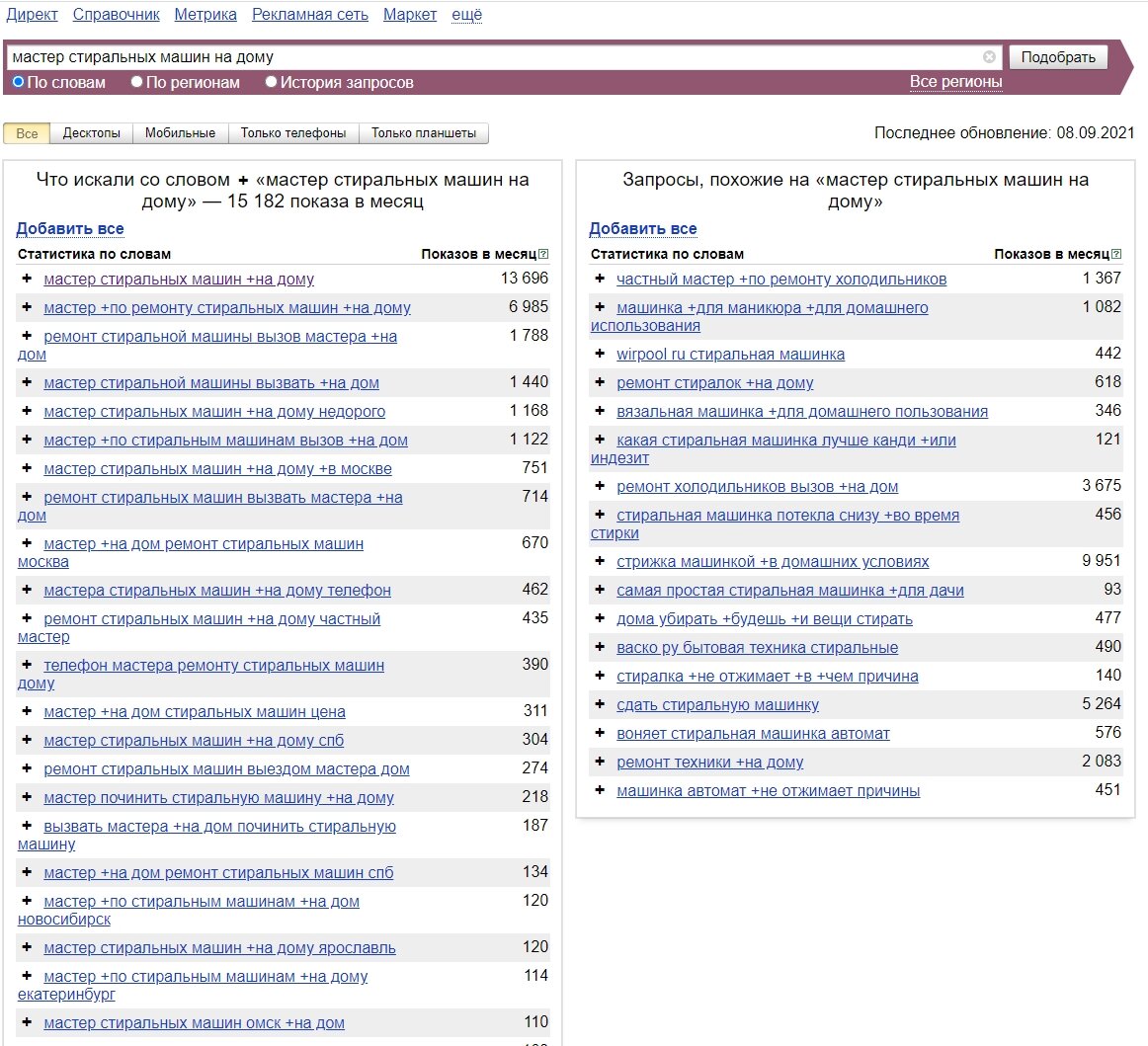Clear the search field with the X icon

989,57
